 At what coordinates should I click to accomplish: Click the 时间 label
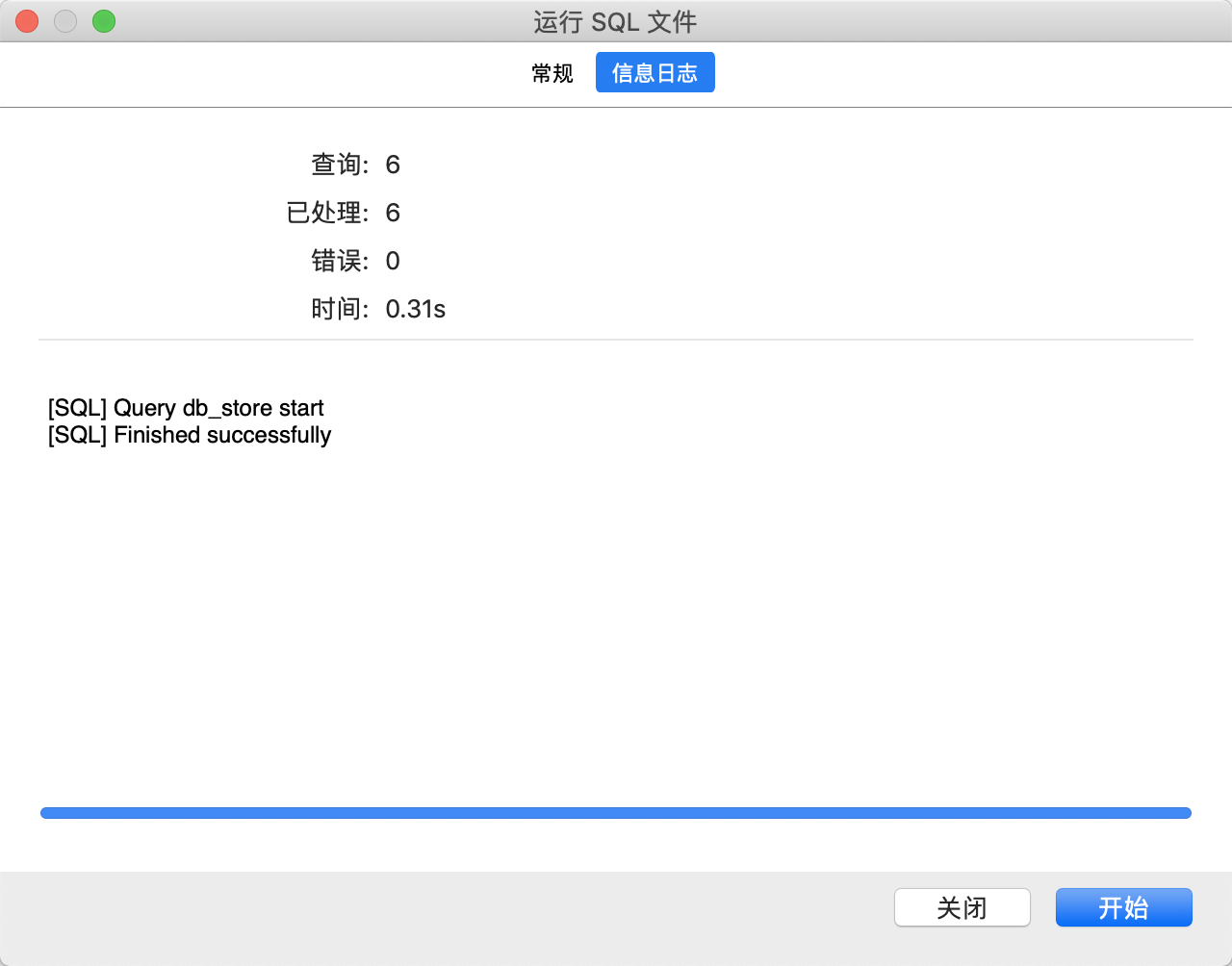(341, 309)
